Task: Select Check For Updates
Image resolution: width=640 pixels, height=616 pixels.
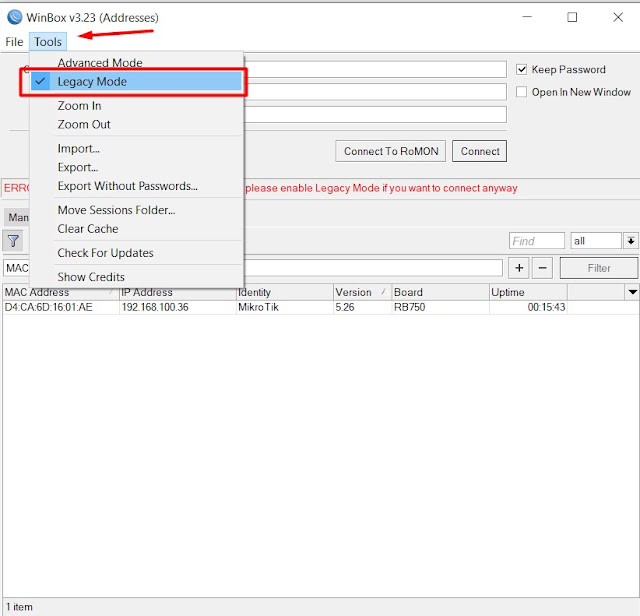Action: pos(137,253)
